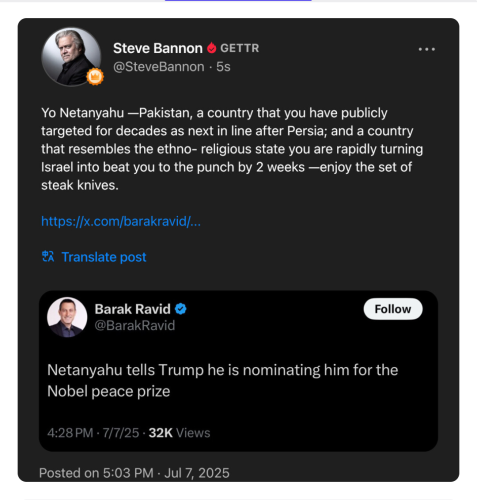Click the 4:28 PM 7/7/25 timestamp

coord(93,433)
